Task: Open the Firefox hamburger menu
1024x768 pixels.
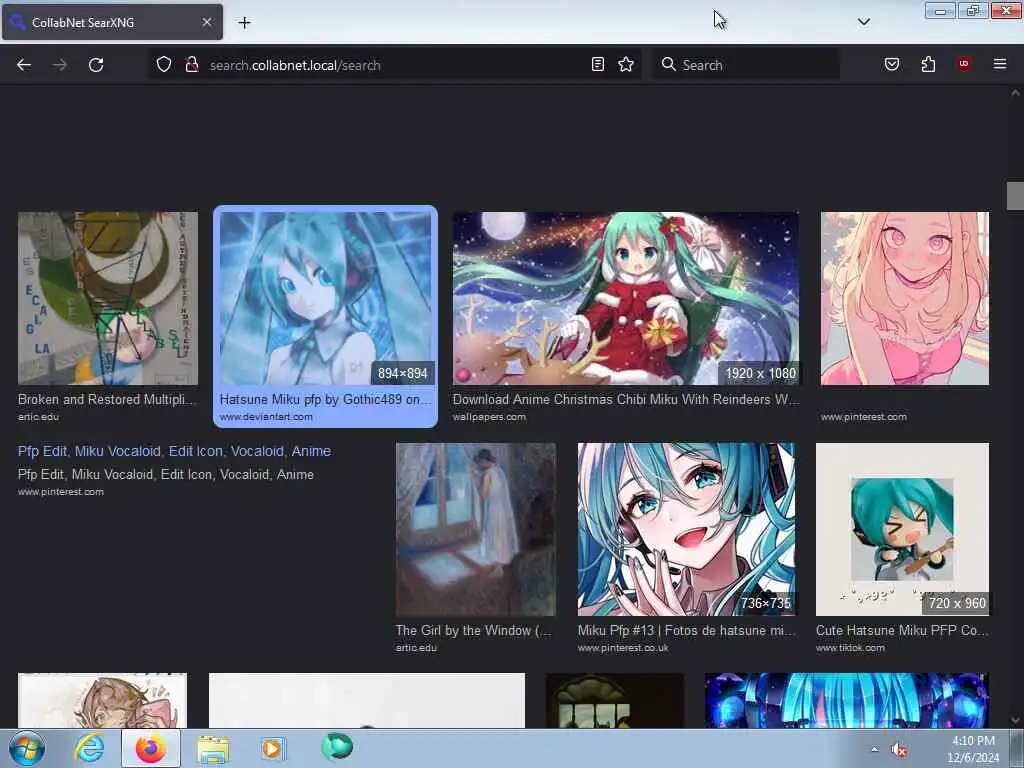Action: pos(999,64)
